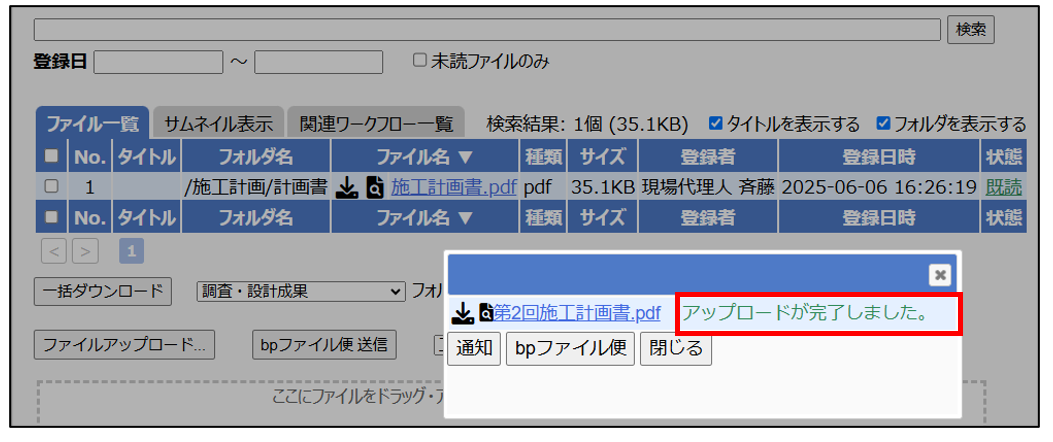Open the 第2回施工計画書.pdf link

point(577,314)
